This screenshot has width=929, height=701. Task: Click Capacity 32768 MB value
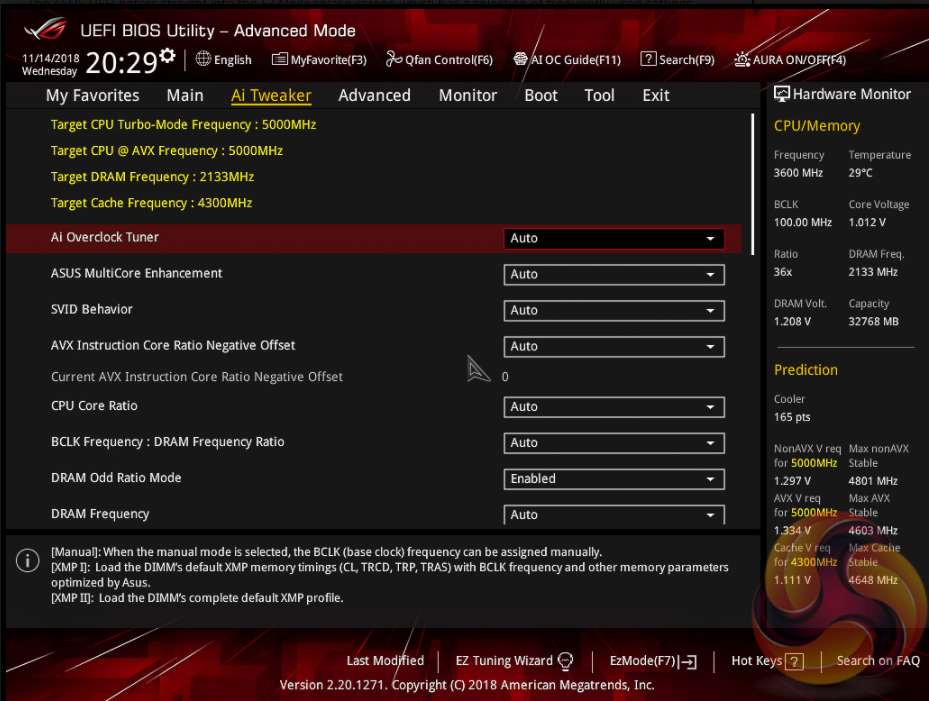click(873, 321)
